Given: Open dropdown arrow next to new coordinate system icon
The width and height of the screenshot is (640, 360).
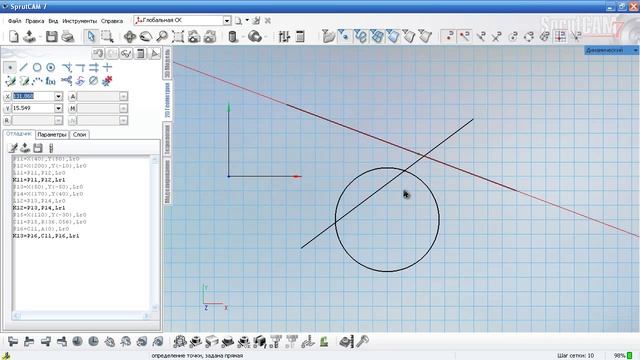Looking at the screenshot, I should coord(247,20).
